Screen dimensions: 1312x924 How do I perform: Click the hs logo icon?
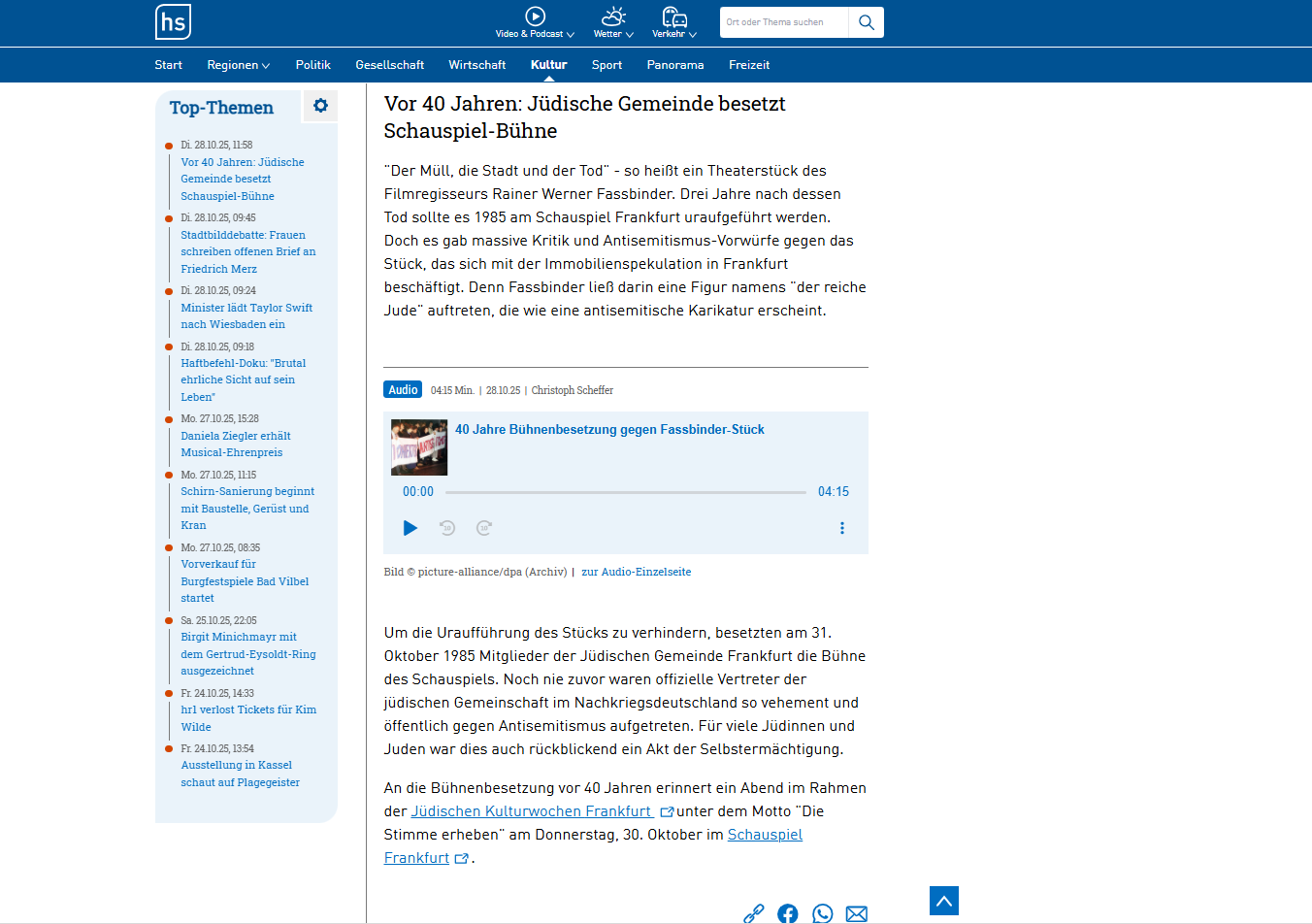pos(173,21)
